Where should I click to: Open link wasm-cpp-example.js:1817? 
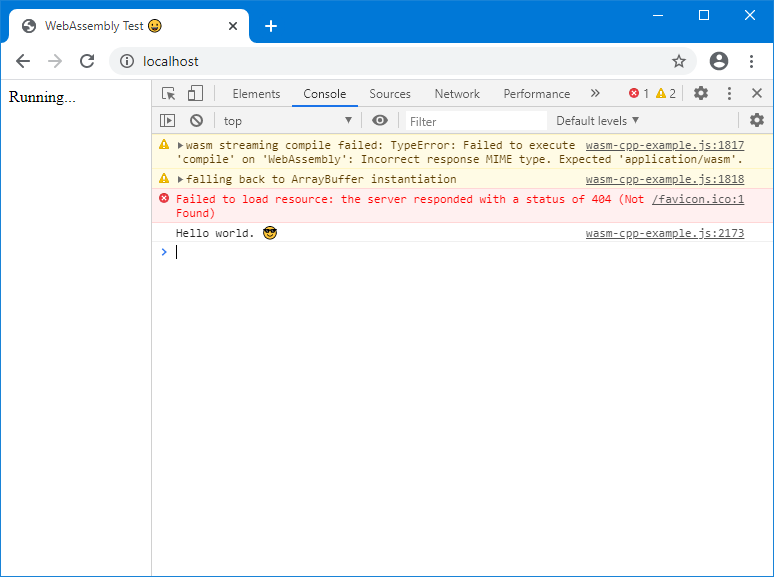click(x=664, y=145)
